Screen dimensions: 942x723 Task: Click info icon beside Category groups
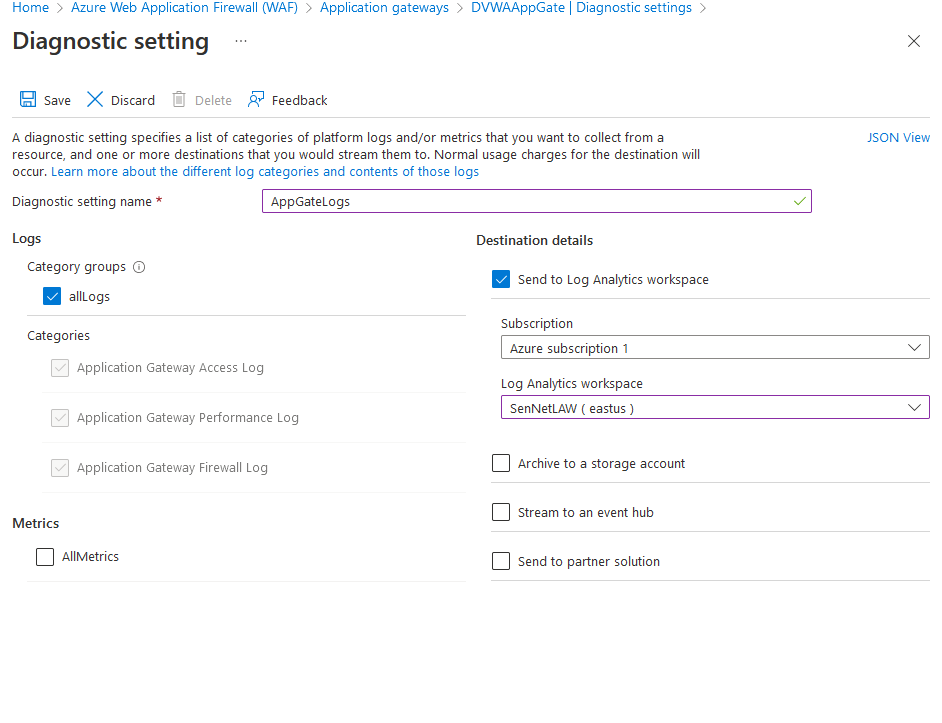pos(140,267)
